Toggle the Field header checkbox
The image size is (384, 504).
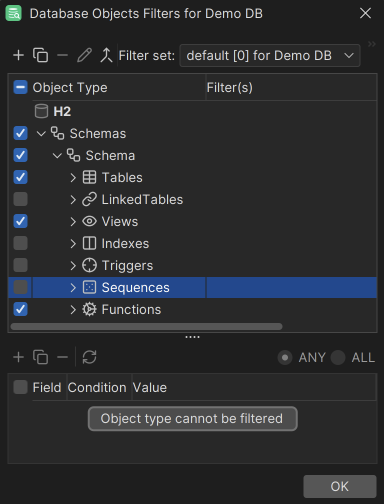pyautogui.click(x=20, y=387)
